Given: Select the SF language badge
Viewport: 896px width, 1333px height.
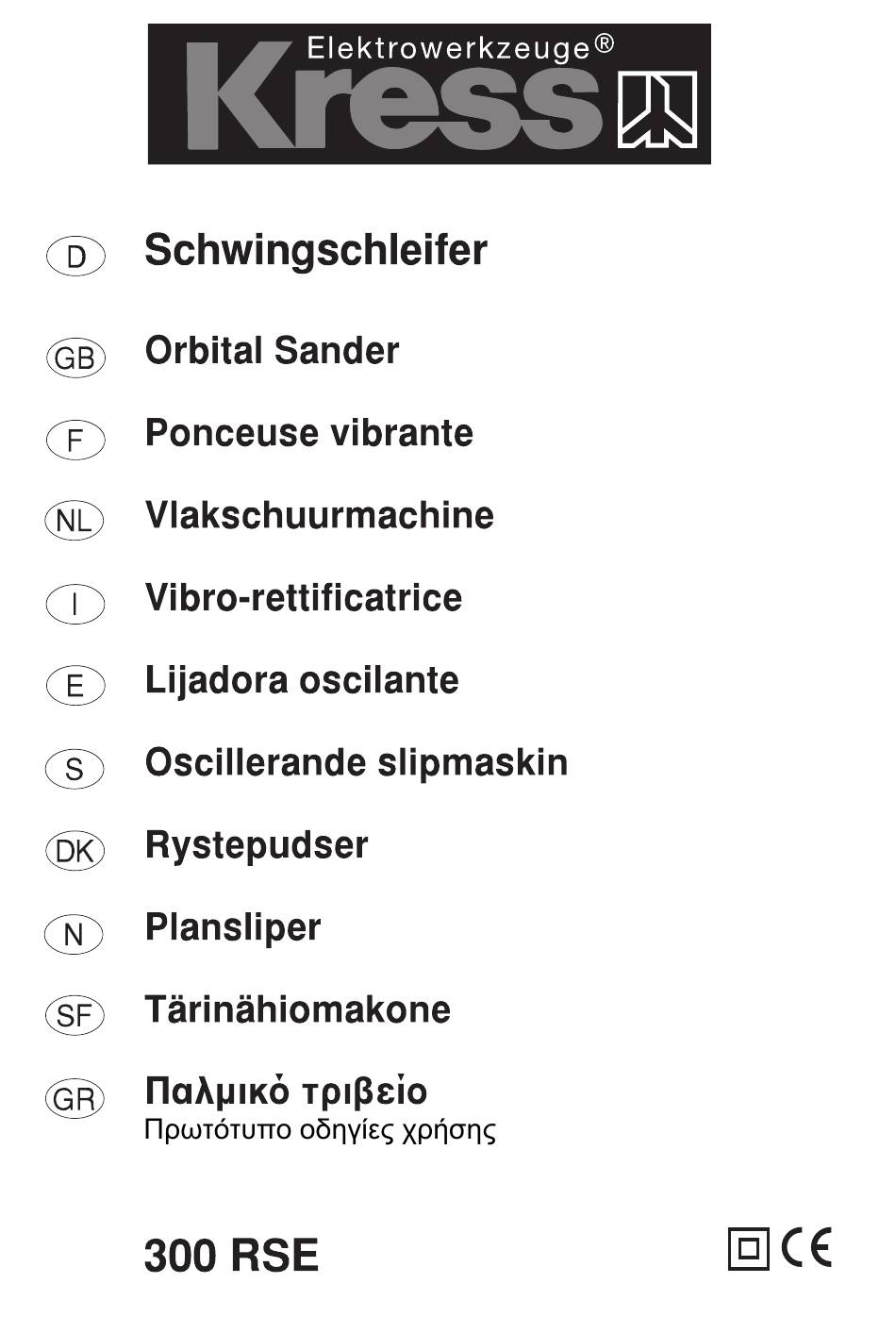Looking at the screenshot, I should pos(75,1016).
